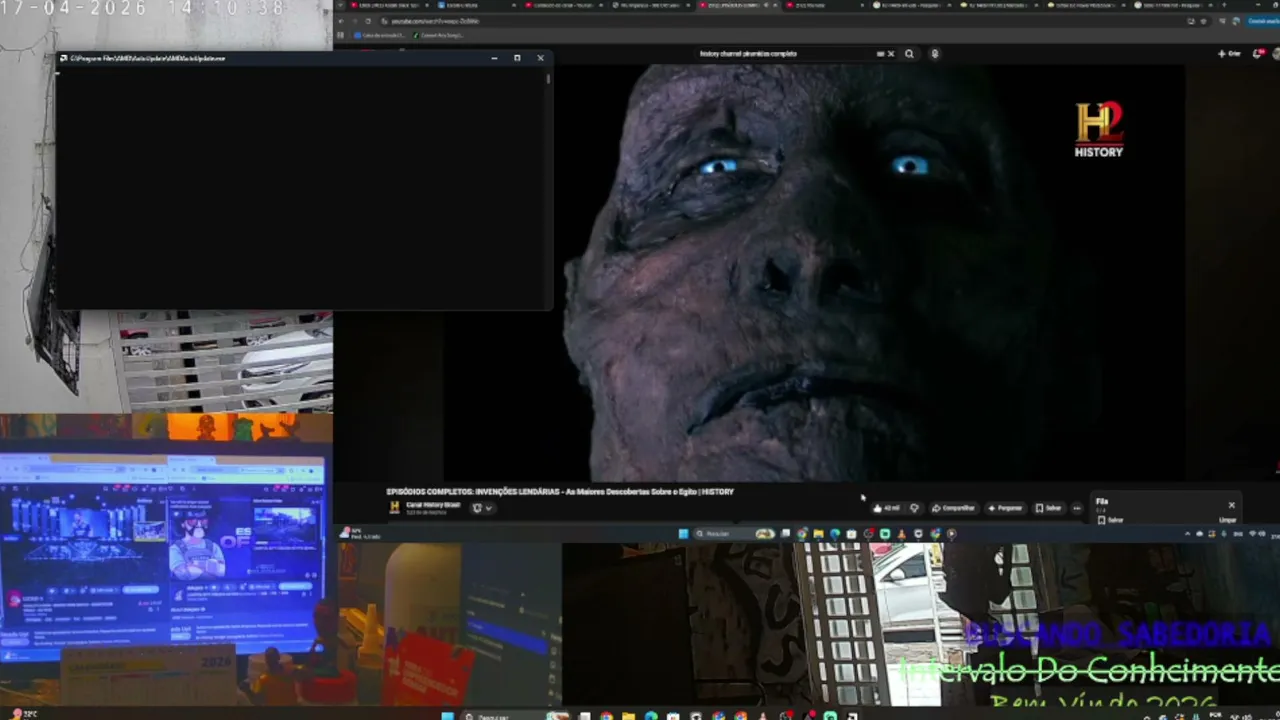The height and width of the screenshot is (720, 1280).
Task: Click the YouTube magnifier search button
Action: point(909,54)
